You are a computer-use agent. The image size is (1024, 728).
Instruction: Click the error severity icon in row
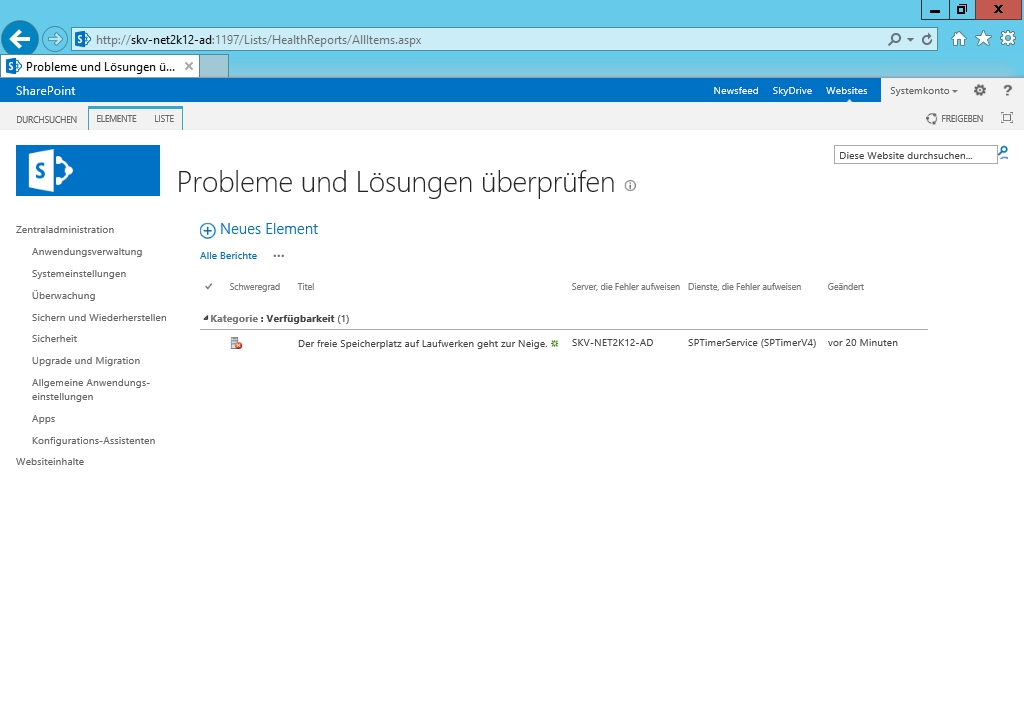pos(236,343)
